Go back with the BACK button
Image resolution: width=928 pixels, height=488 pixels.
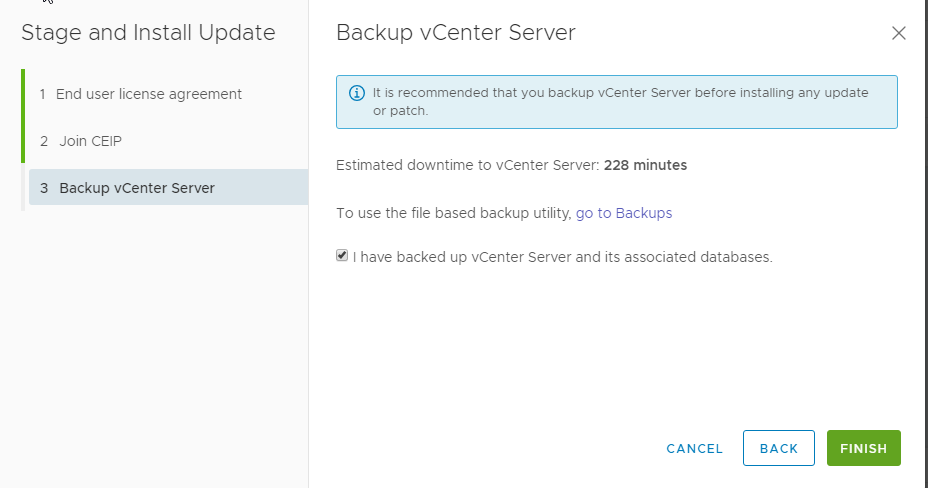779,448
